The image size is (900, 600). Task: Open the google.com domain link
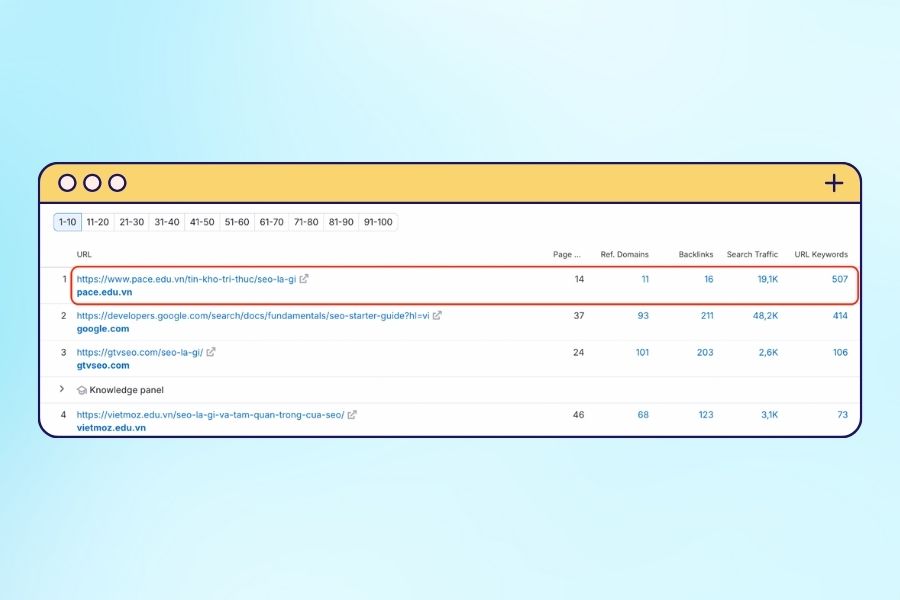103,328
